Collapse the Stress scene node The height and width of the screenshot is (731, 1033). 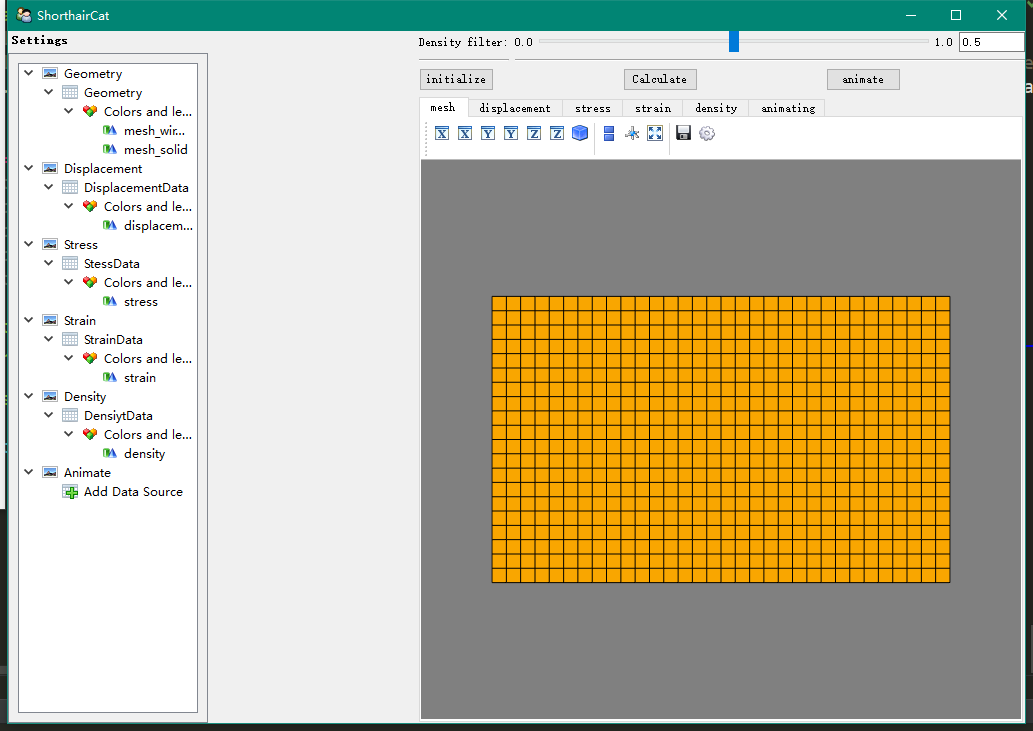click(28, 244)
